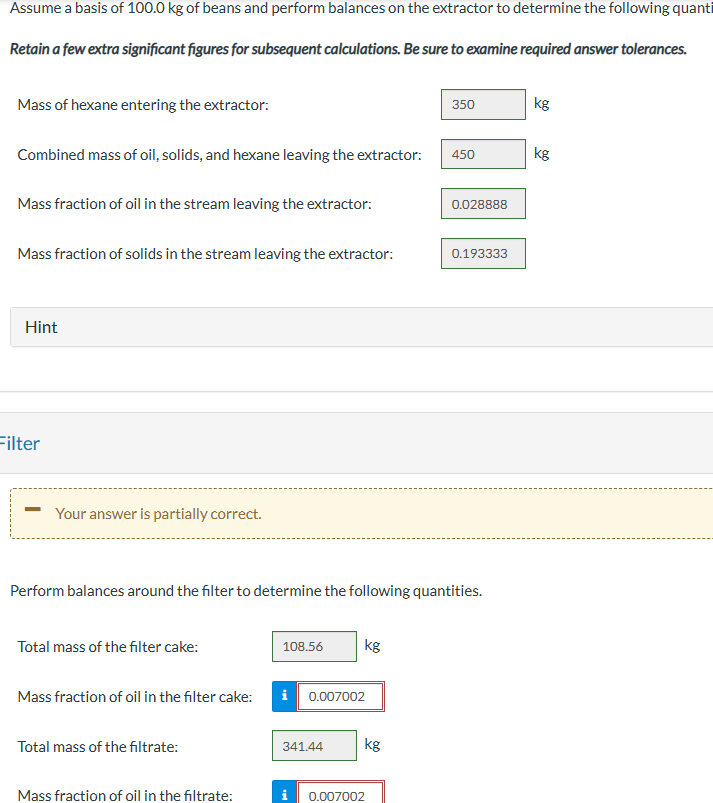Click the 'Your answer is partially correct' message

[158, 514]
